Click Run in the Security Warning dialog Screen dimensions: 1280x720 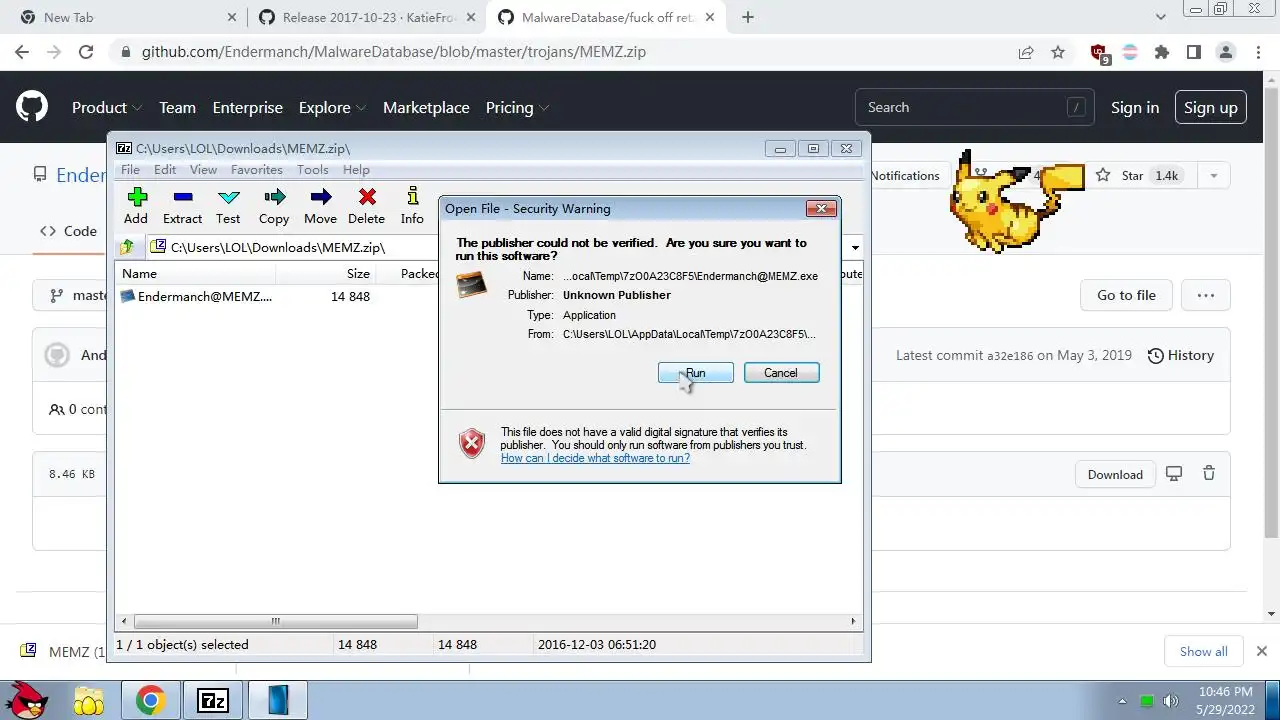coord(696,373)
